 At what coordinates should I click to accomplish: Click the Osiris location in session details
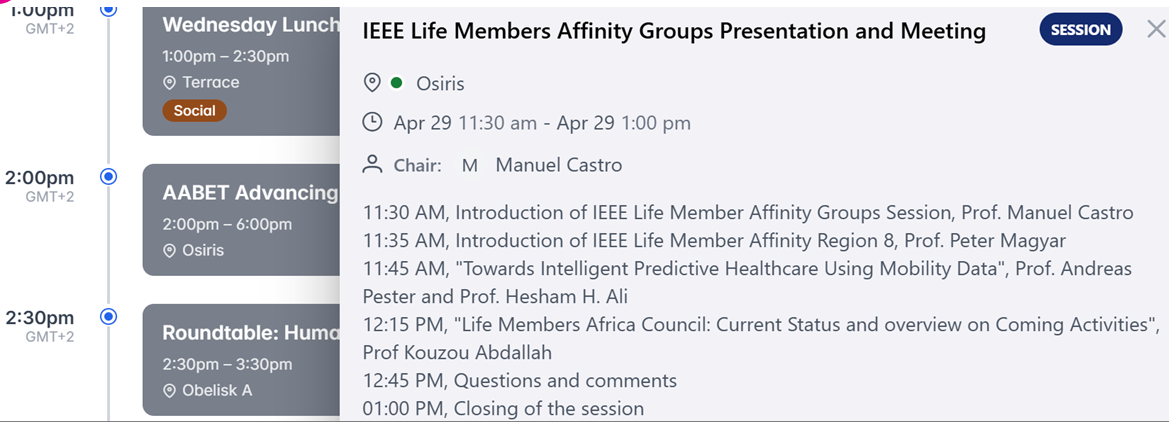[440, 83]
